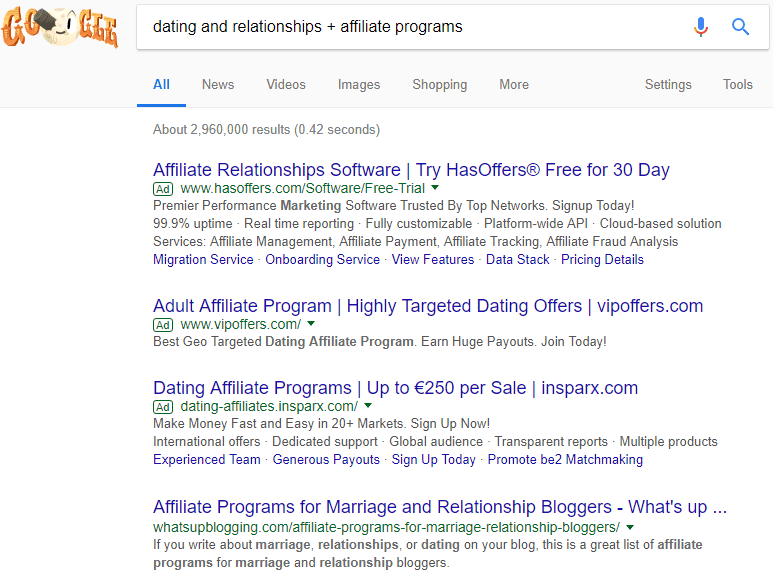
Task: Open search Settings menu
Action: [x=668, y=85]
